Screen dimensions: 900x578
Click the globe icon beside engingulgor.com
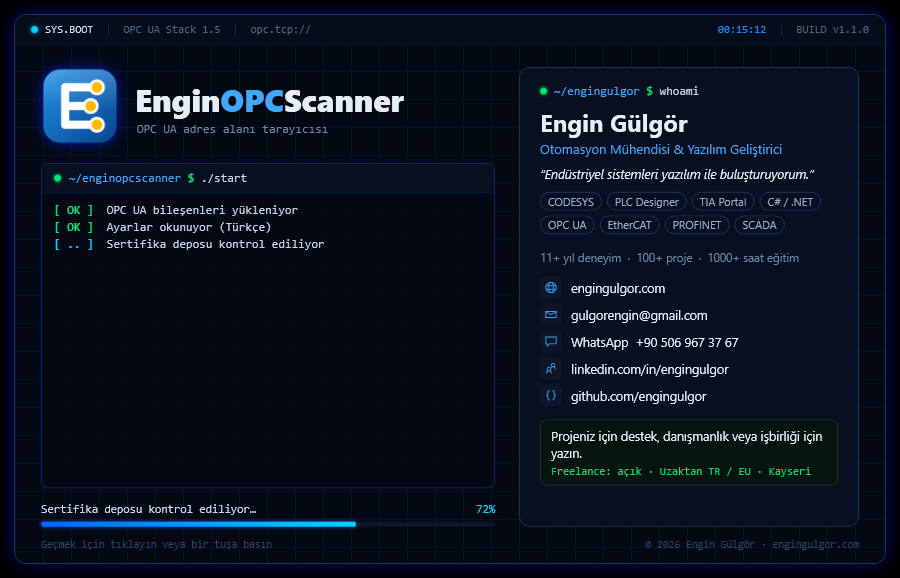[x=551, y=288]
